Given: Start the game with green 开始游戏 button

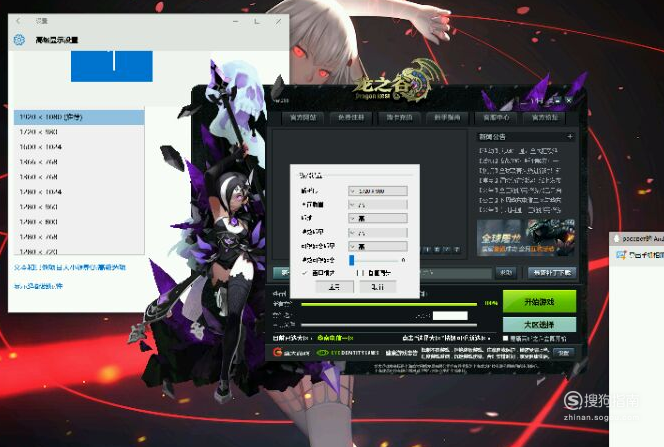Looking at the screenshot, I should click(539, 302).
